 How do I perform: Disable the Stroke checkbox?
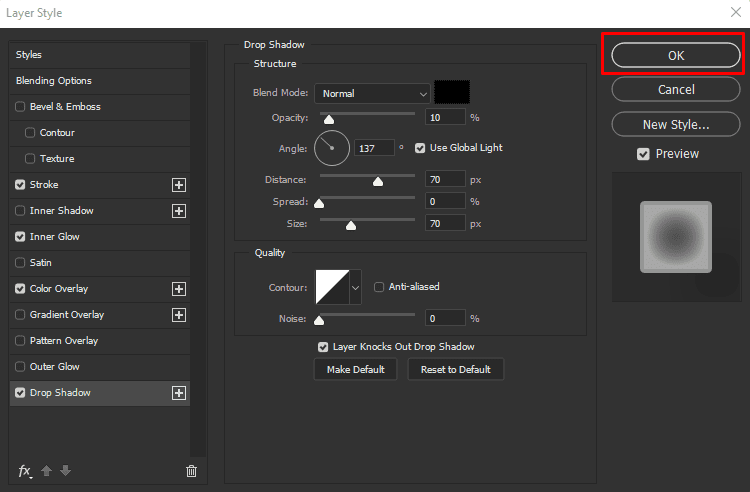[20, 185]
